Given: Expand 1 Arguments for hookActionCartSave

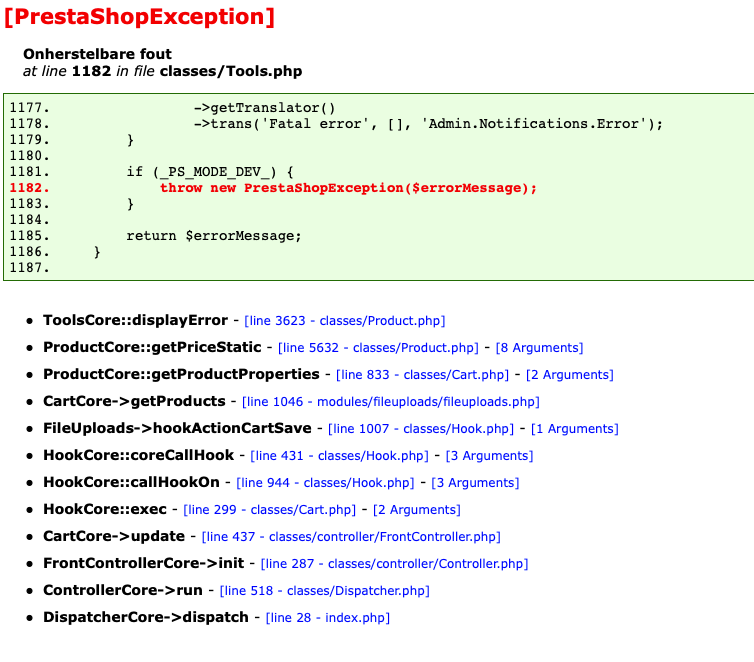Looking at the screenshot, I should click(x=575, y=428).
